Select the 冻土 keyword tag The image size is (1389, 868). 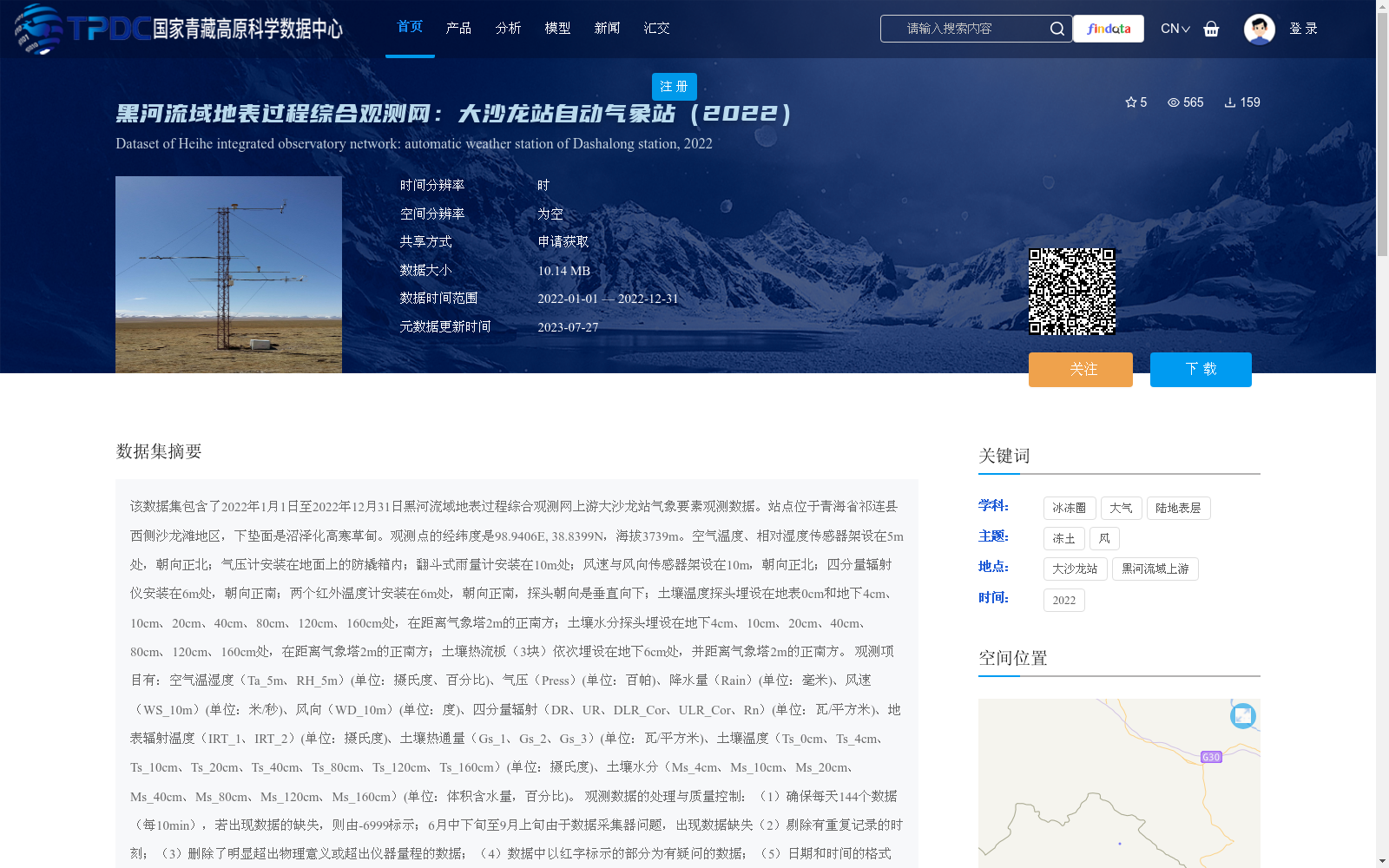click(1064, 538)
